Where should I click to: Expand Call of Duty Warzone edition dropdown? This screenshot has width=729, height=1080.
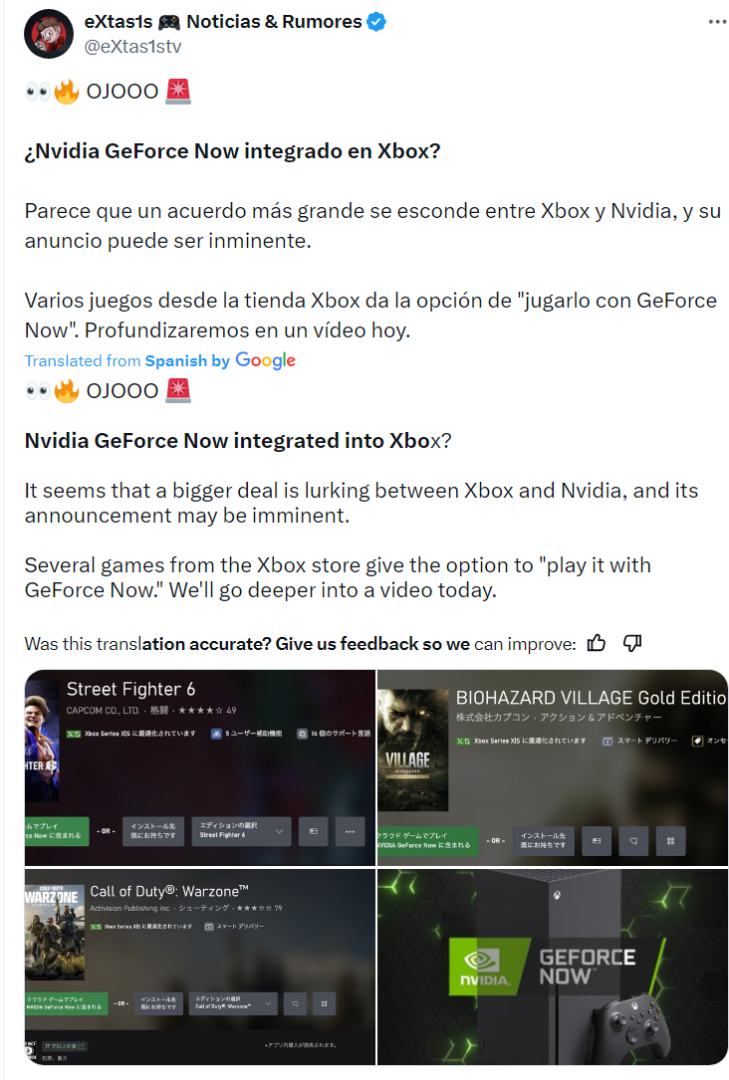232,1004
